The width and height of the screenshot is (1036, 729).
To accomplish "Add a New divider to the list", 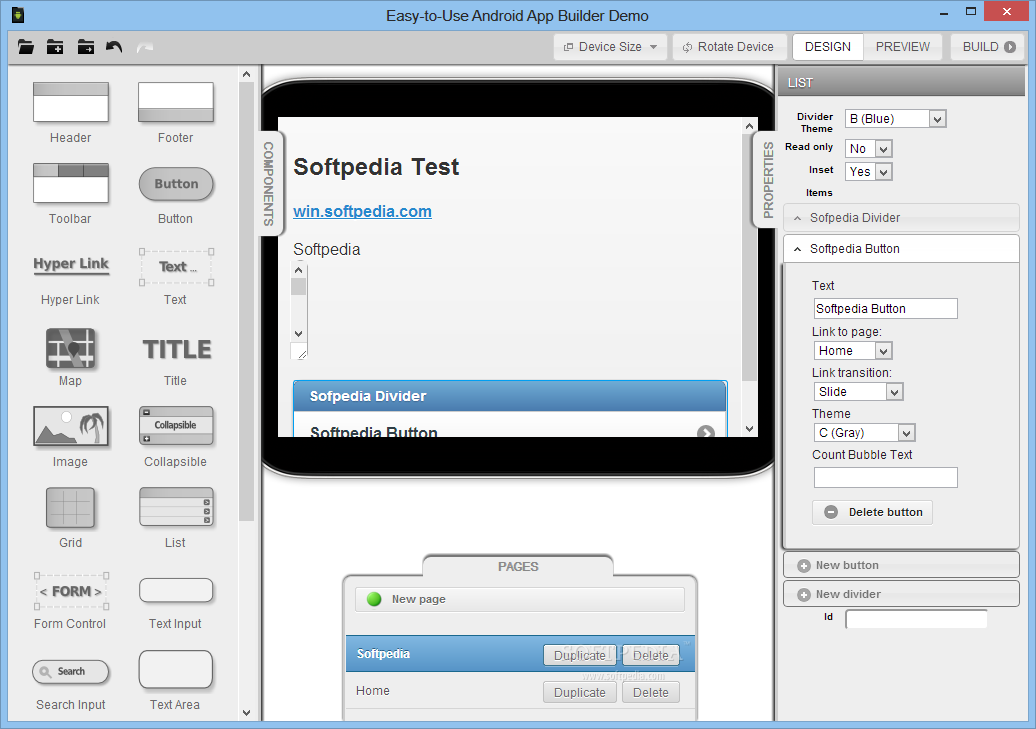I will (x=901, y=594).
